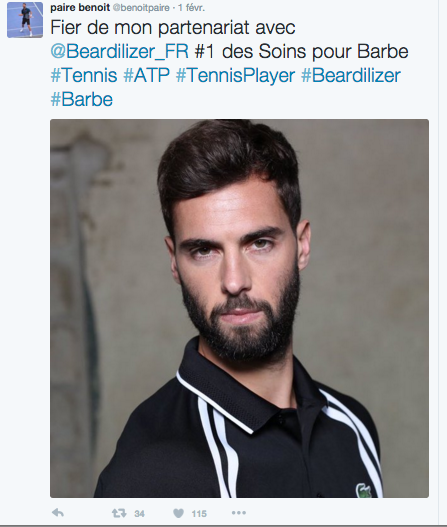Open the #ATP hashtag
The image size is (447, 527).
point(147,75)
